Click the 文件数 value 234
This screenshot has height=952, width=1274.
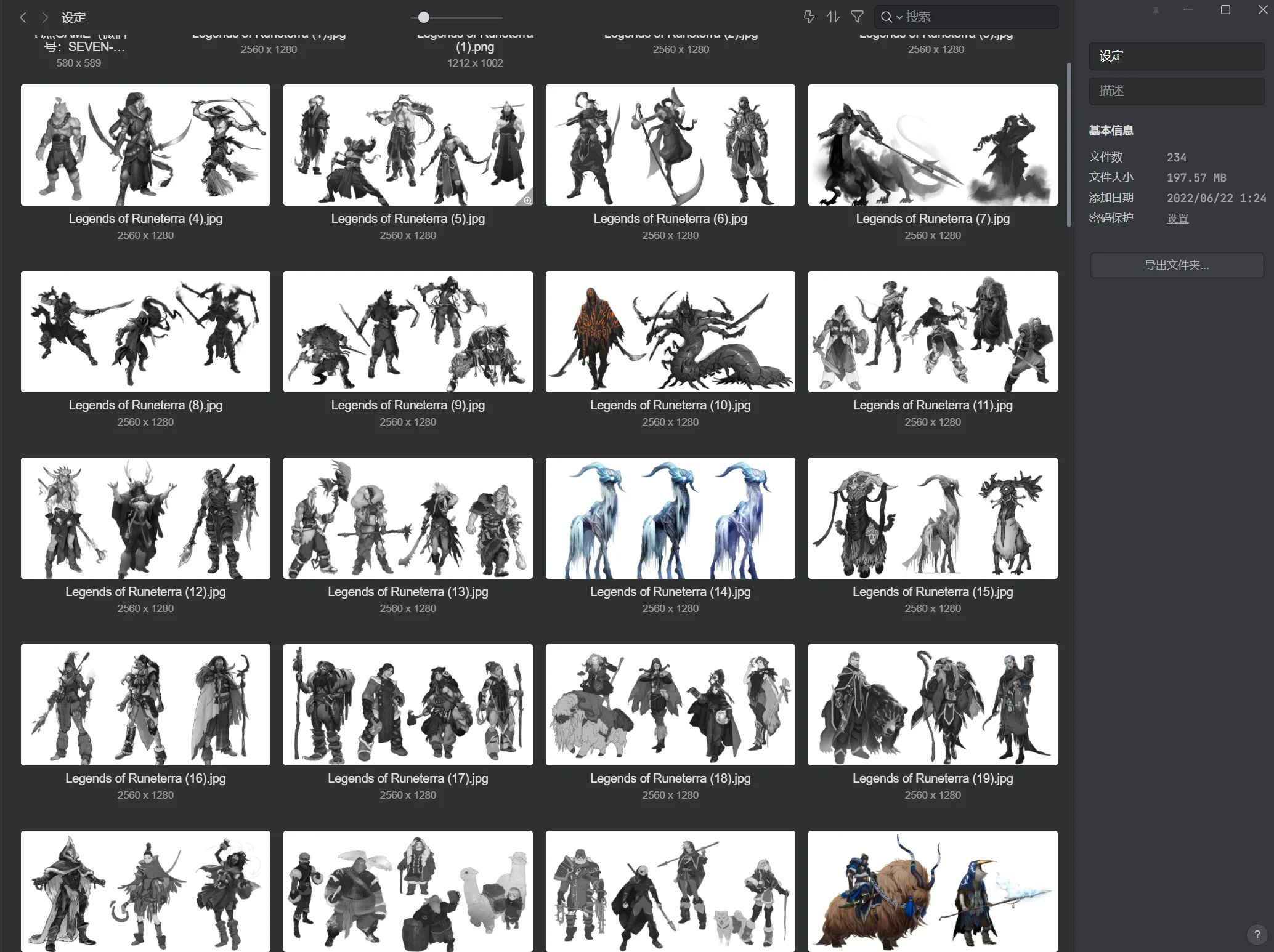pyautogui.click(x=1176, y=158)
